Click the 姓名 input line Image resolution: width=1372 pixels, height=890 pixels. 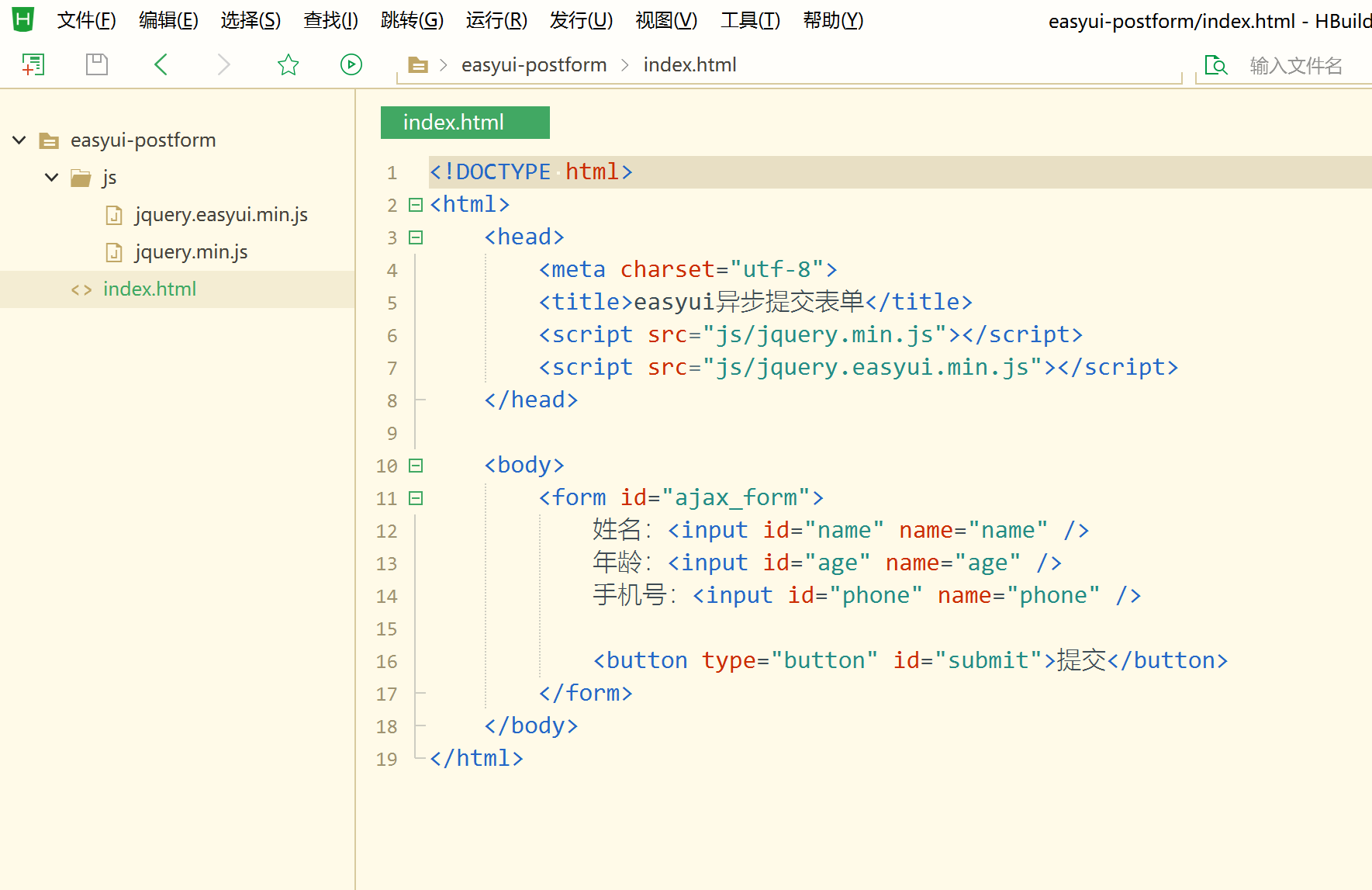tap(841, 531)
